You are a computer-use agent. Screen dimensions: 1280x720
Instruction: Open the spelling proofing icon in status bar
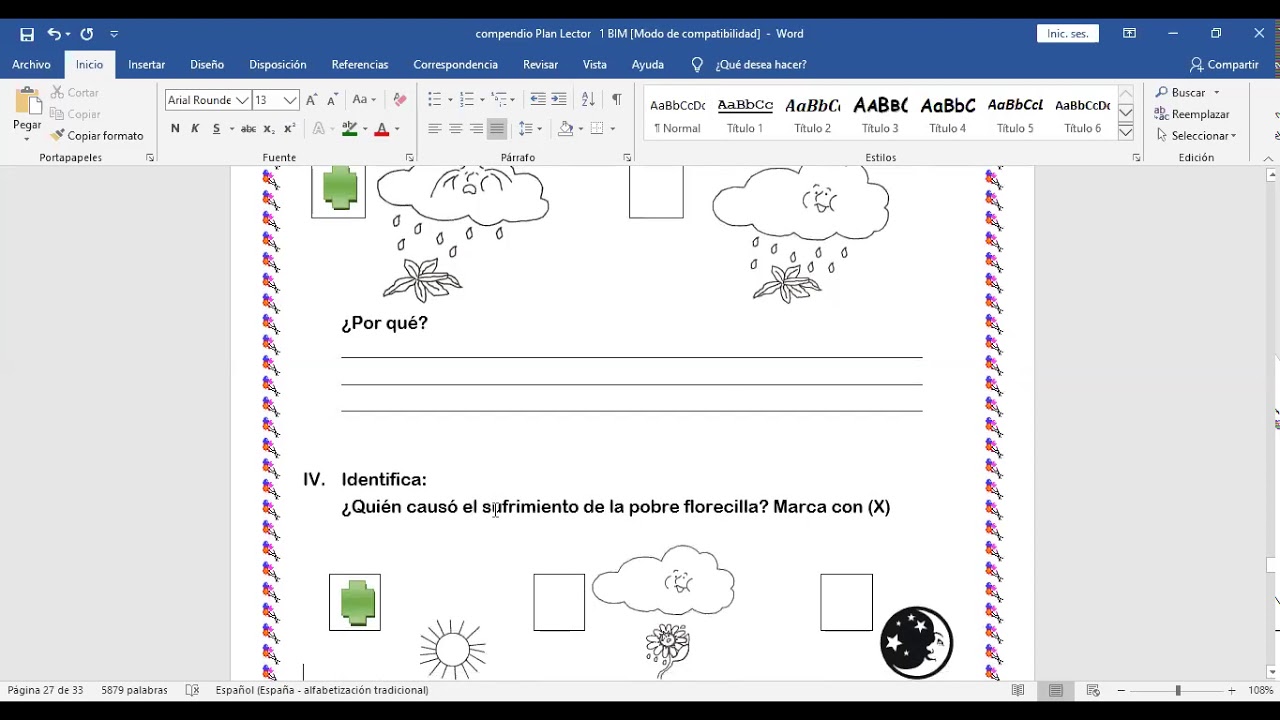pos(193,690)
